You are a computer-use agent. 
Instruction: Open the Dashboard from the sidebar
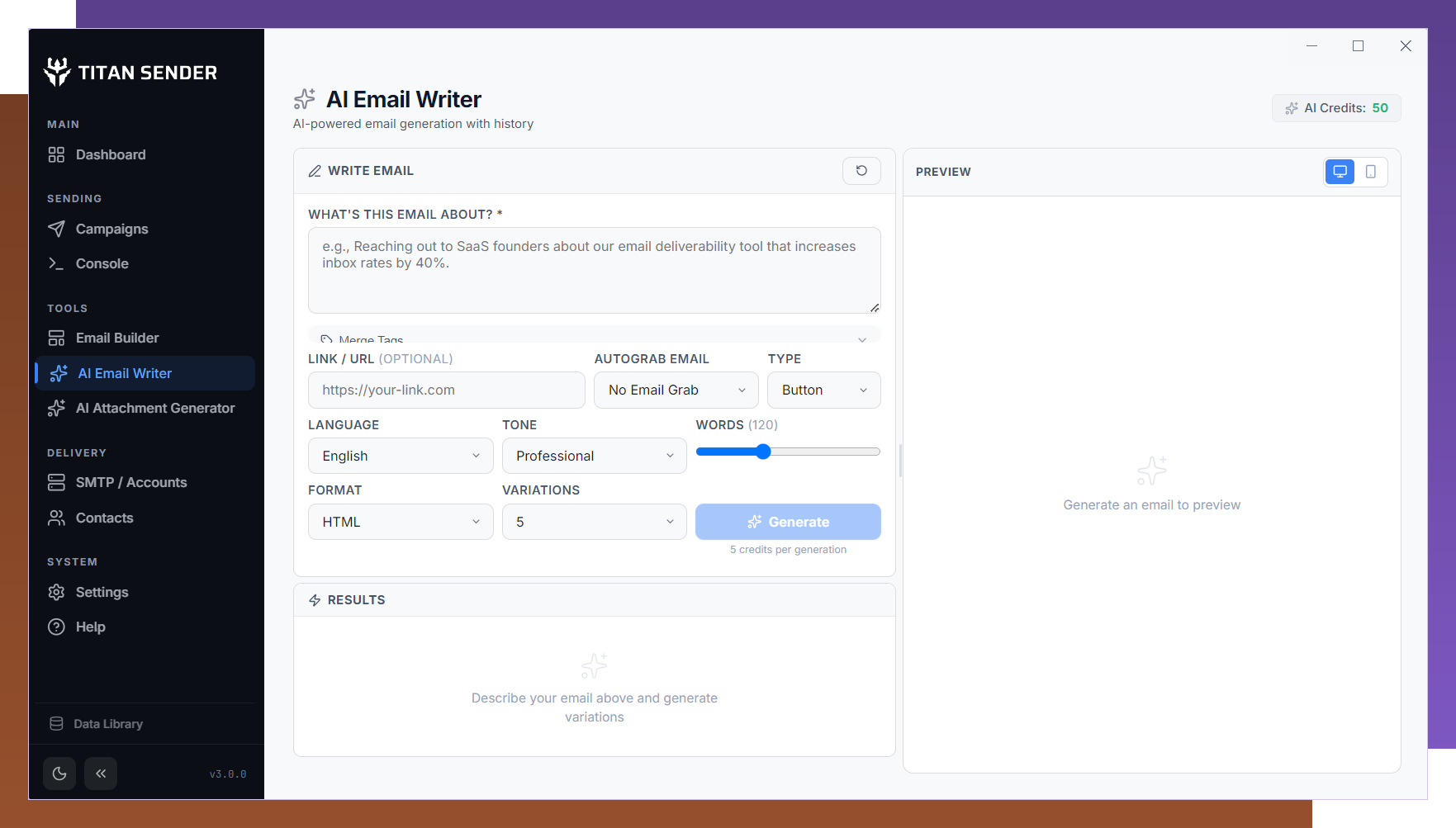pyautogui.click(x=110, y=154)
